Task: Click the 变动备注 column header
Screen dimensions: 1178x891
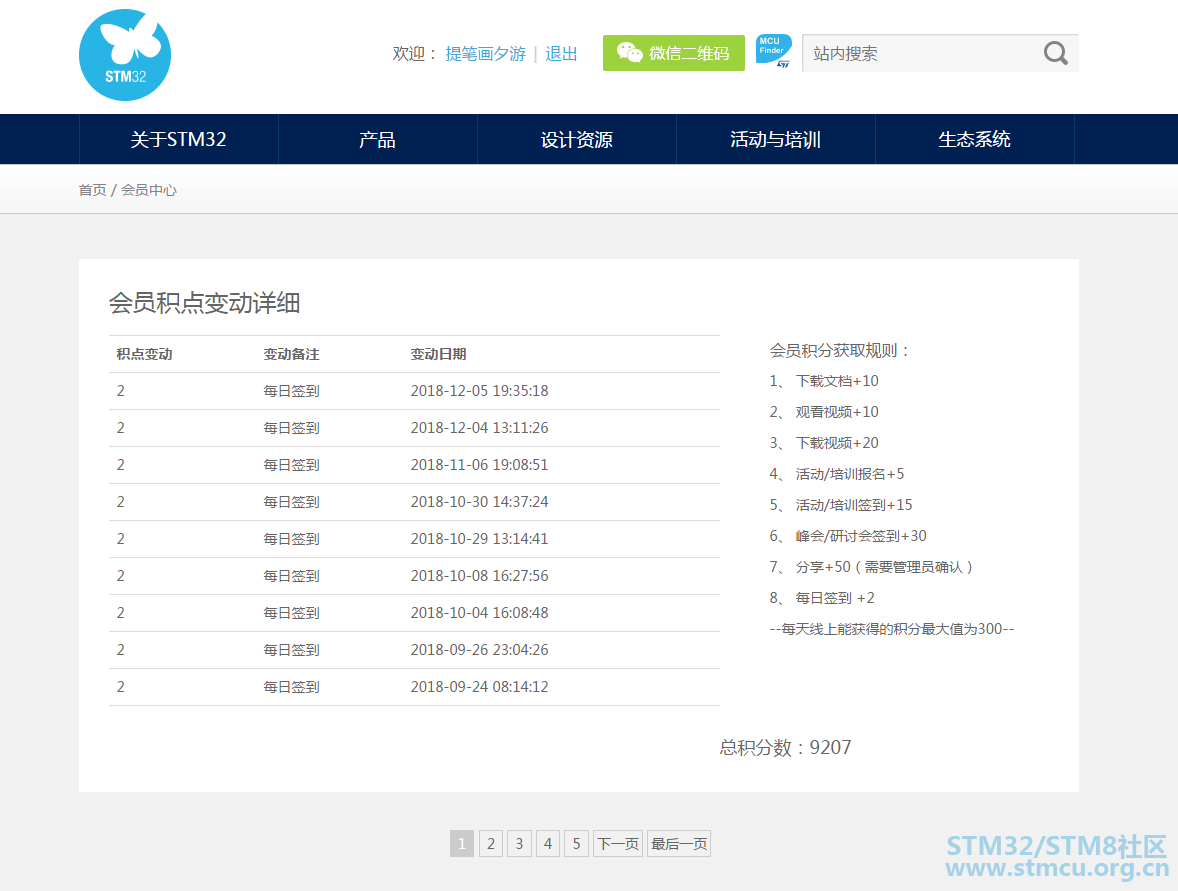Action: (x=291, y=354)
